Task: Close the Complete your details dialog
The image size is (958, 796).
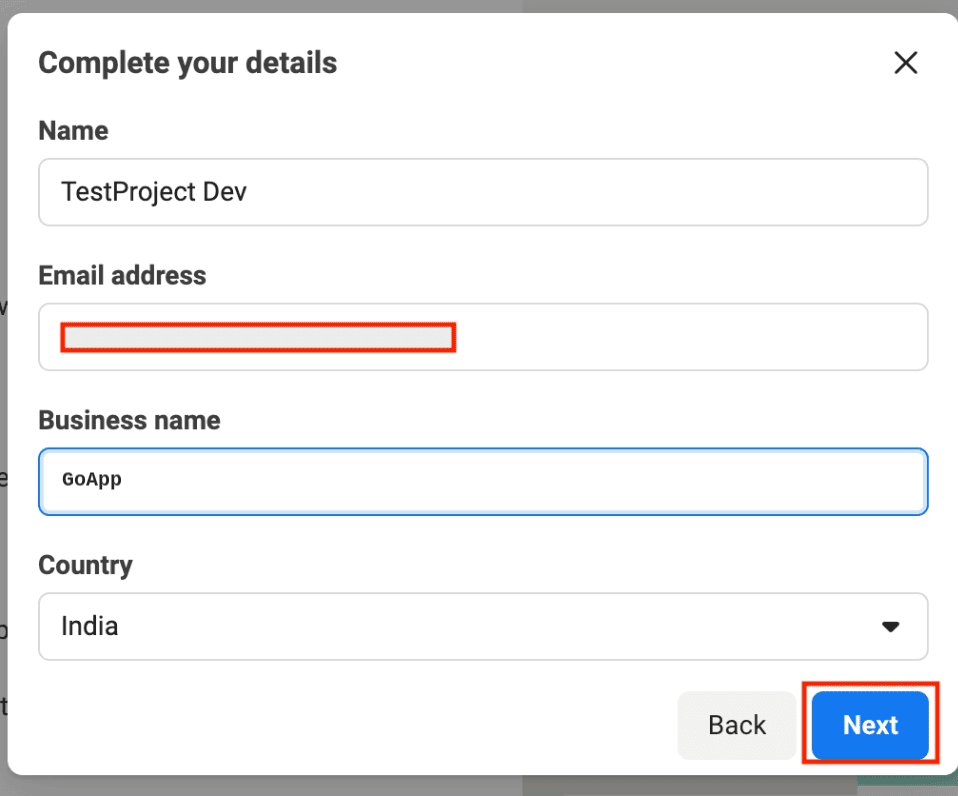Action: [x=905, y=63]
